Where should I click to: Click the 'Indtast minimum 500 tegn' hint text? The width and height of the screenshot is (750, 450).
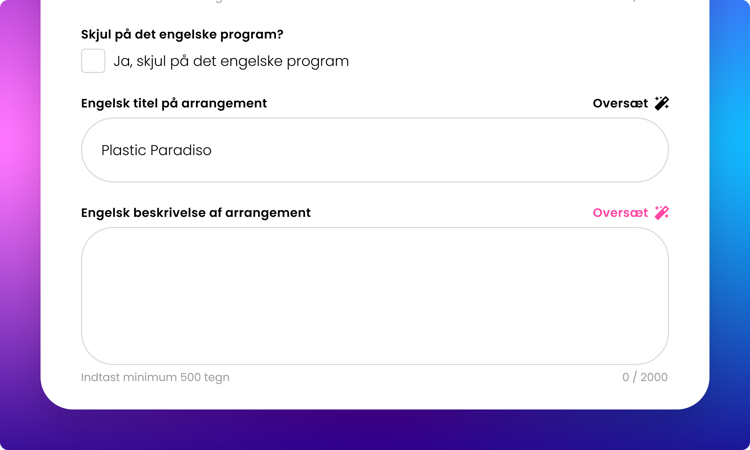(155, 377)
